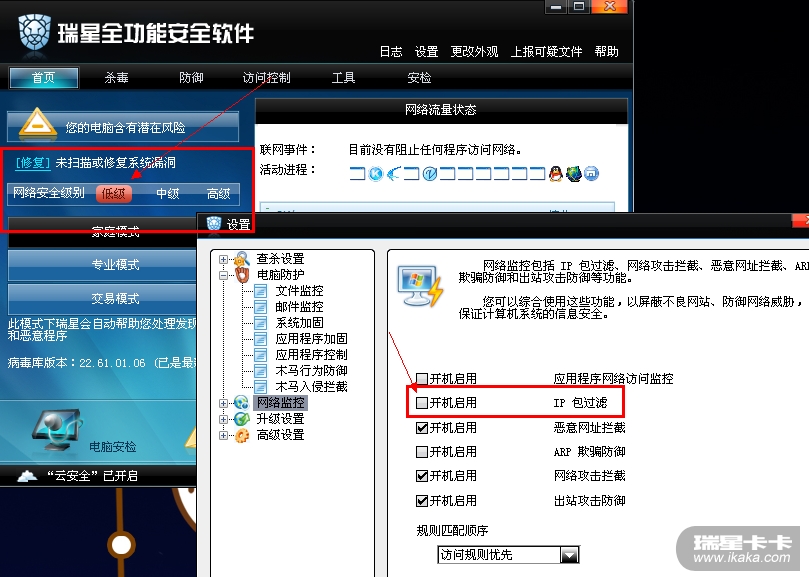
Task: Switch to the 工具 tab
Action: 344,78
